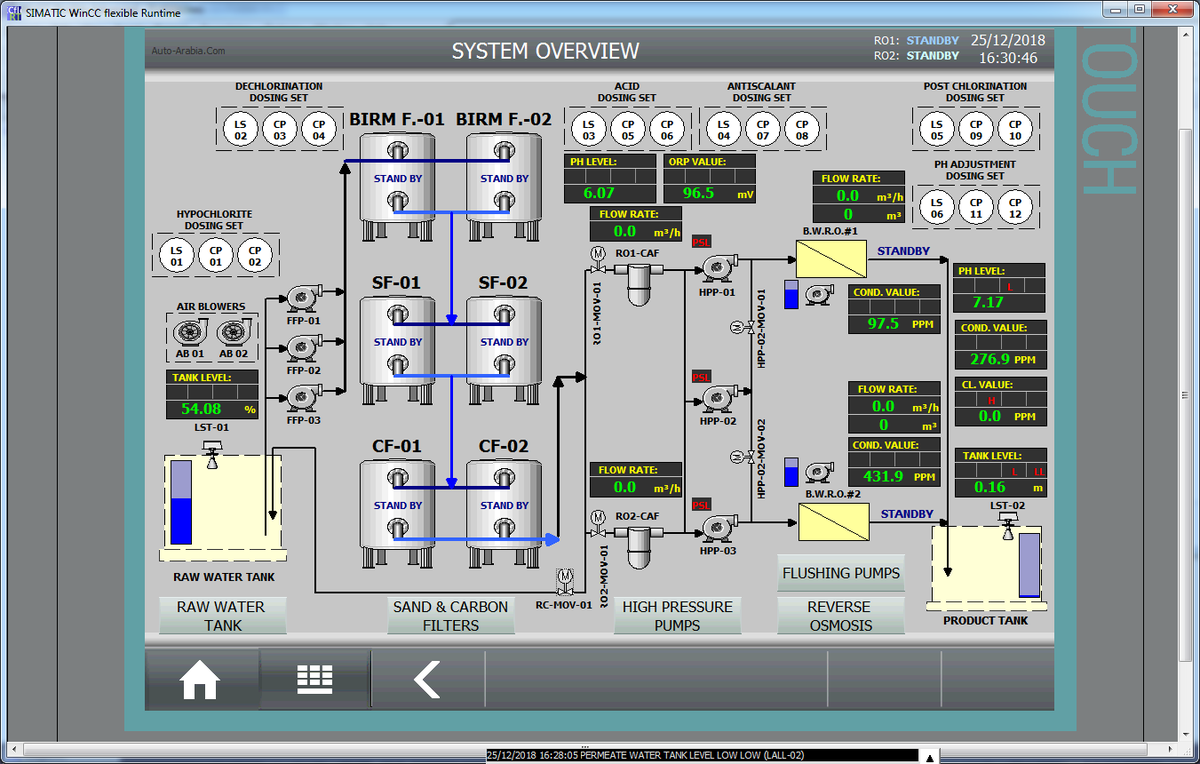Select air blower AB 02 icon
1200x764 pixels.
tap(233, 333)
